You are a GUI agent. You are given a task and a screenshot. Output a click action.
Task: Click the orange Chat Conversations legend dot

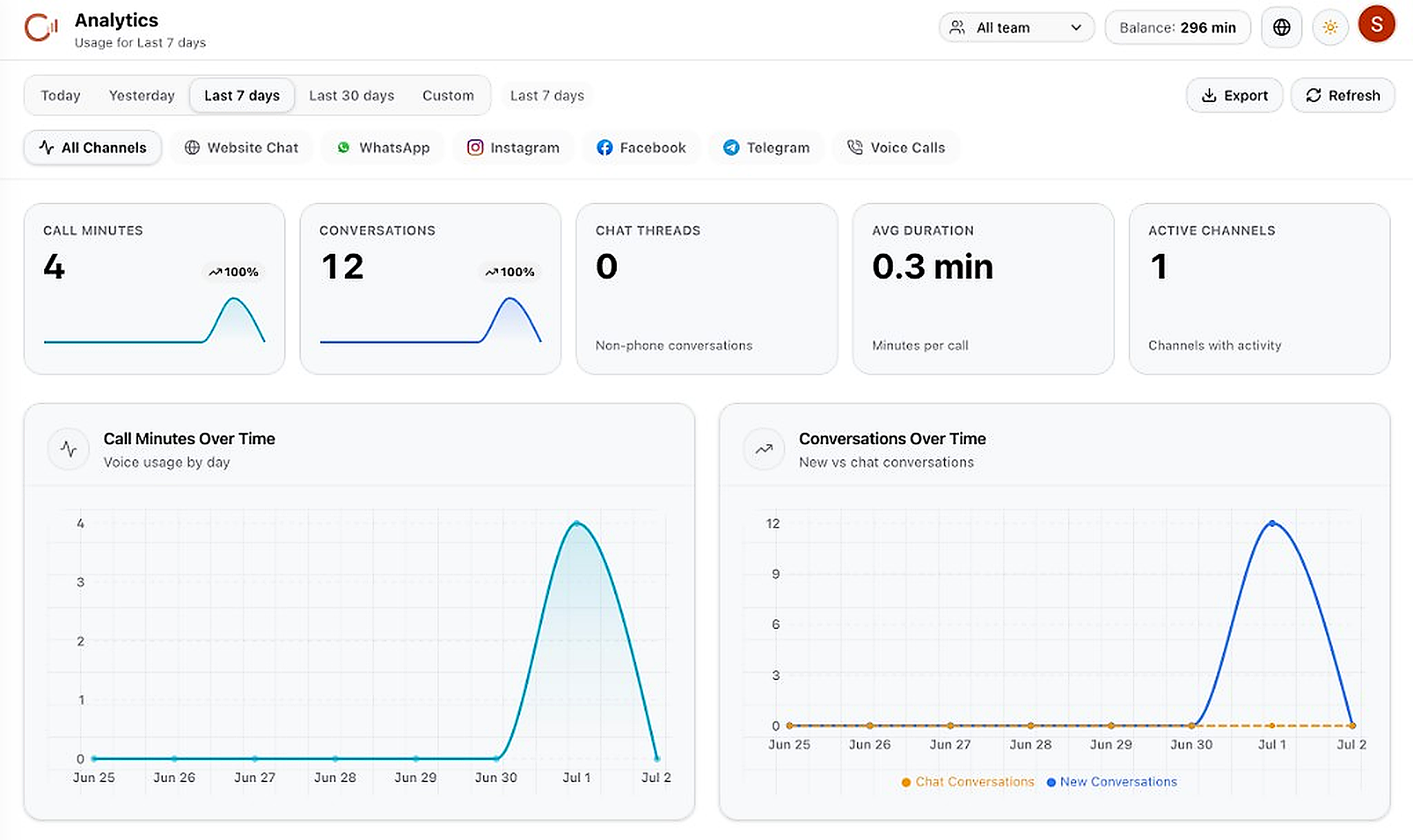906,782
